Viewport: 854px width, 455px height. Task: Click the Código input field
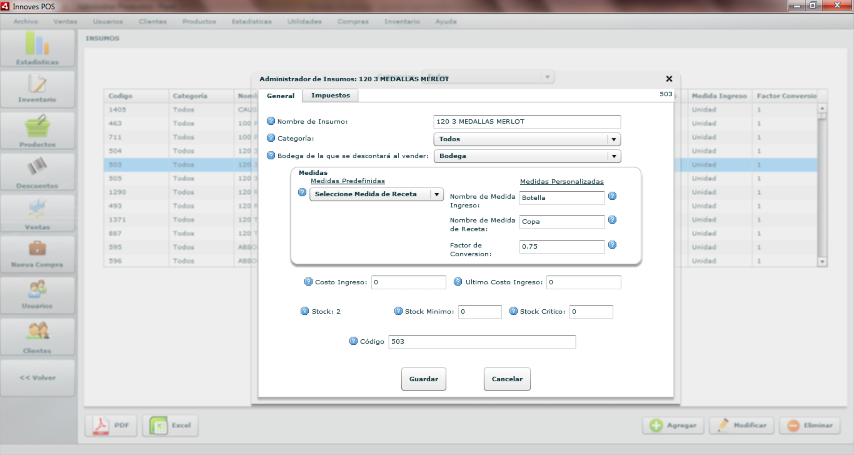[482, 342]
